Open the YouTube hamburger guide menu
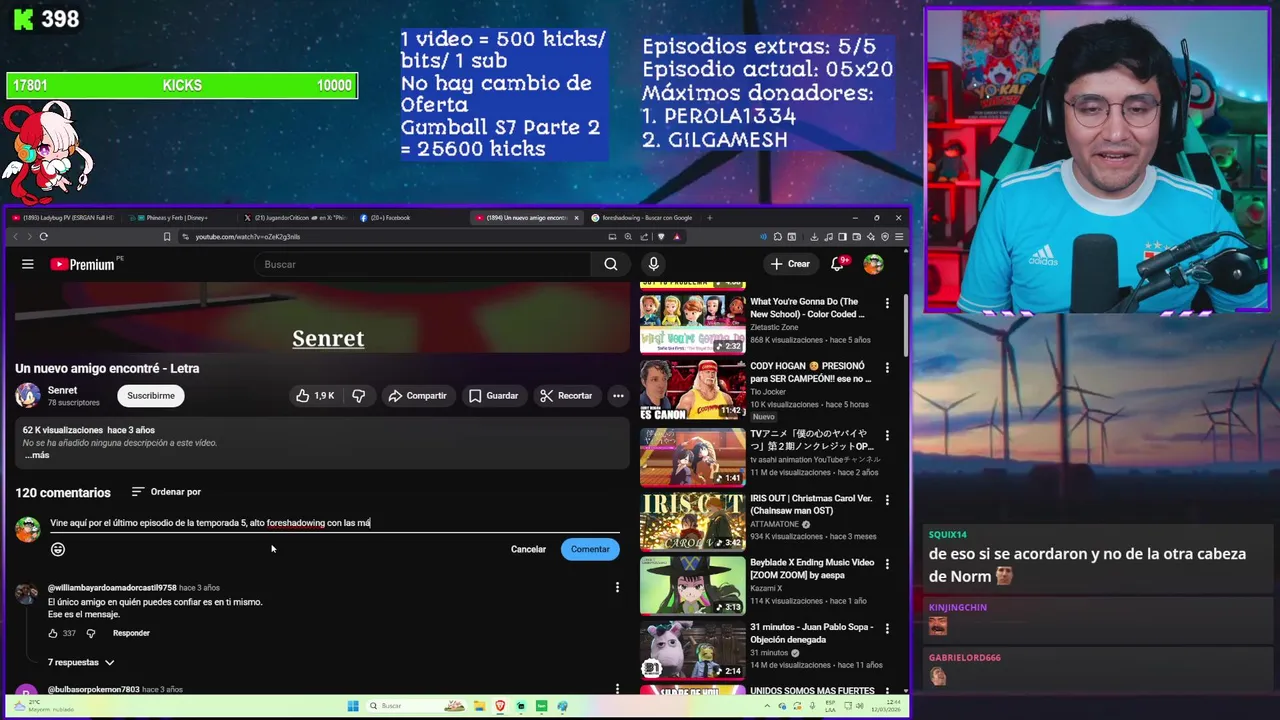1280x720 pixels. pyautogui.click(x=28, y=264)
